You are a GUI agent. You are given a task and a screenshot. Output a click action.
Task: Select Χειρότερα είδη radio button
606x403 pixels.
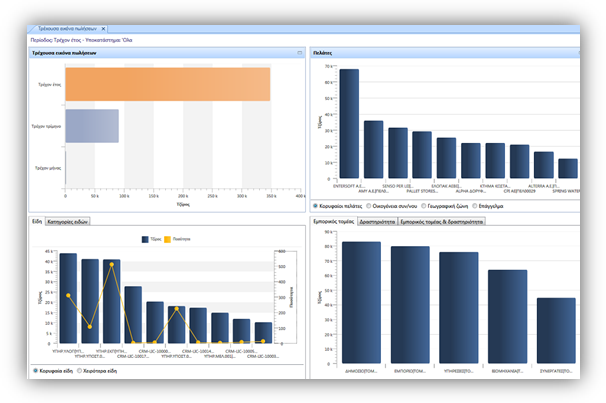click(79, 371)
